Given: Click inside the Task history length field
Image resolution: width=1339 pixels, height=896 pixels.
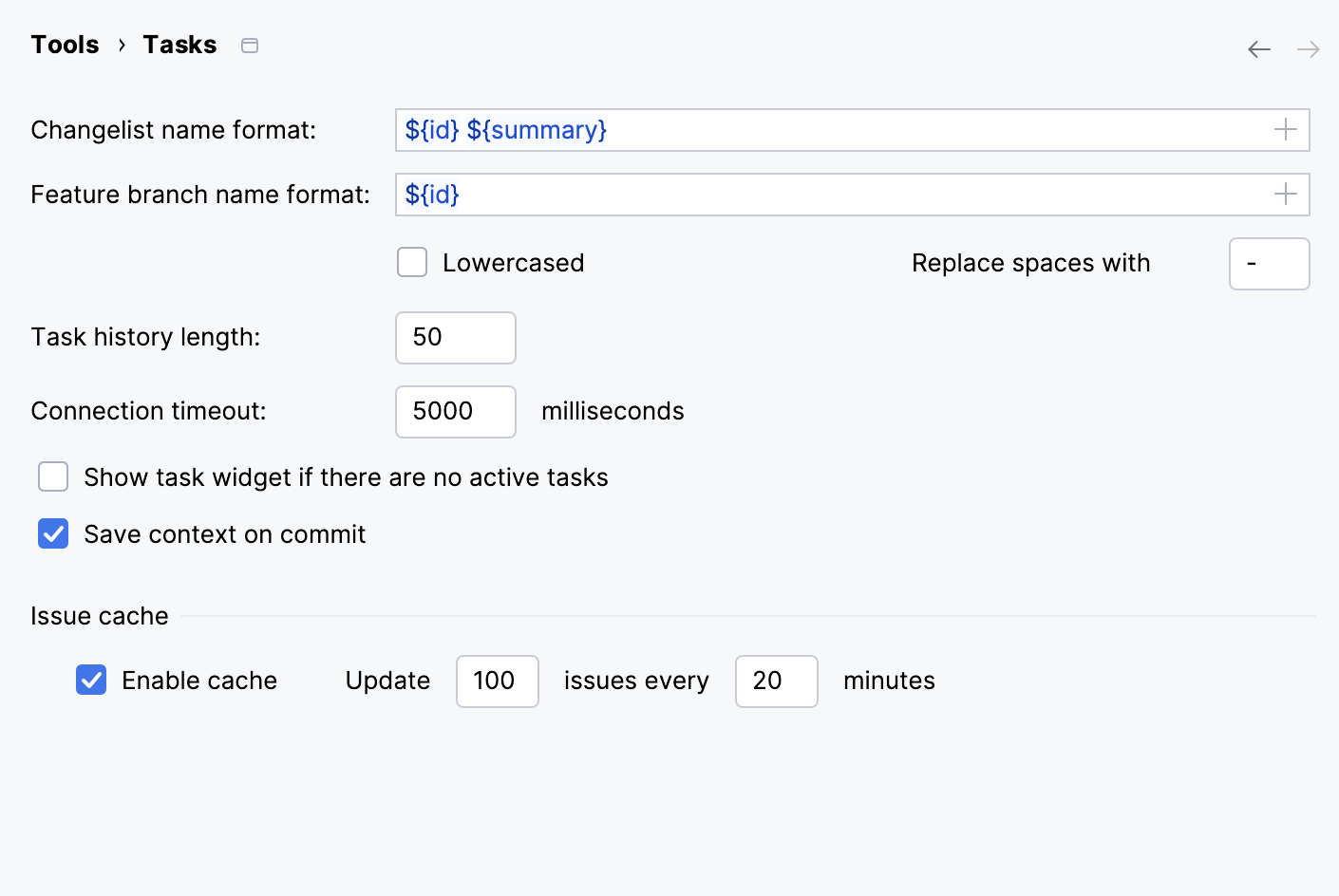Looking at the screenshot, I should click(455, 337).
